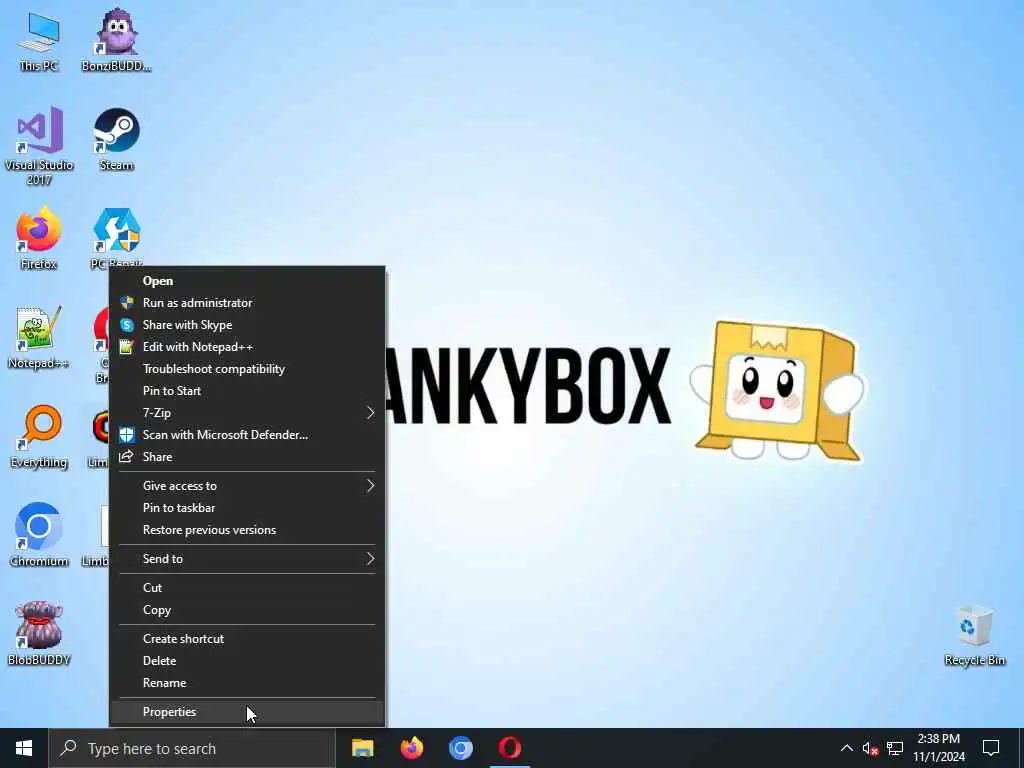
Task: Choose Troubleshoot compatibility
Action: point(248,369)
